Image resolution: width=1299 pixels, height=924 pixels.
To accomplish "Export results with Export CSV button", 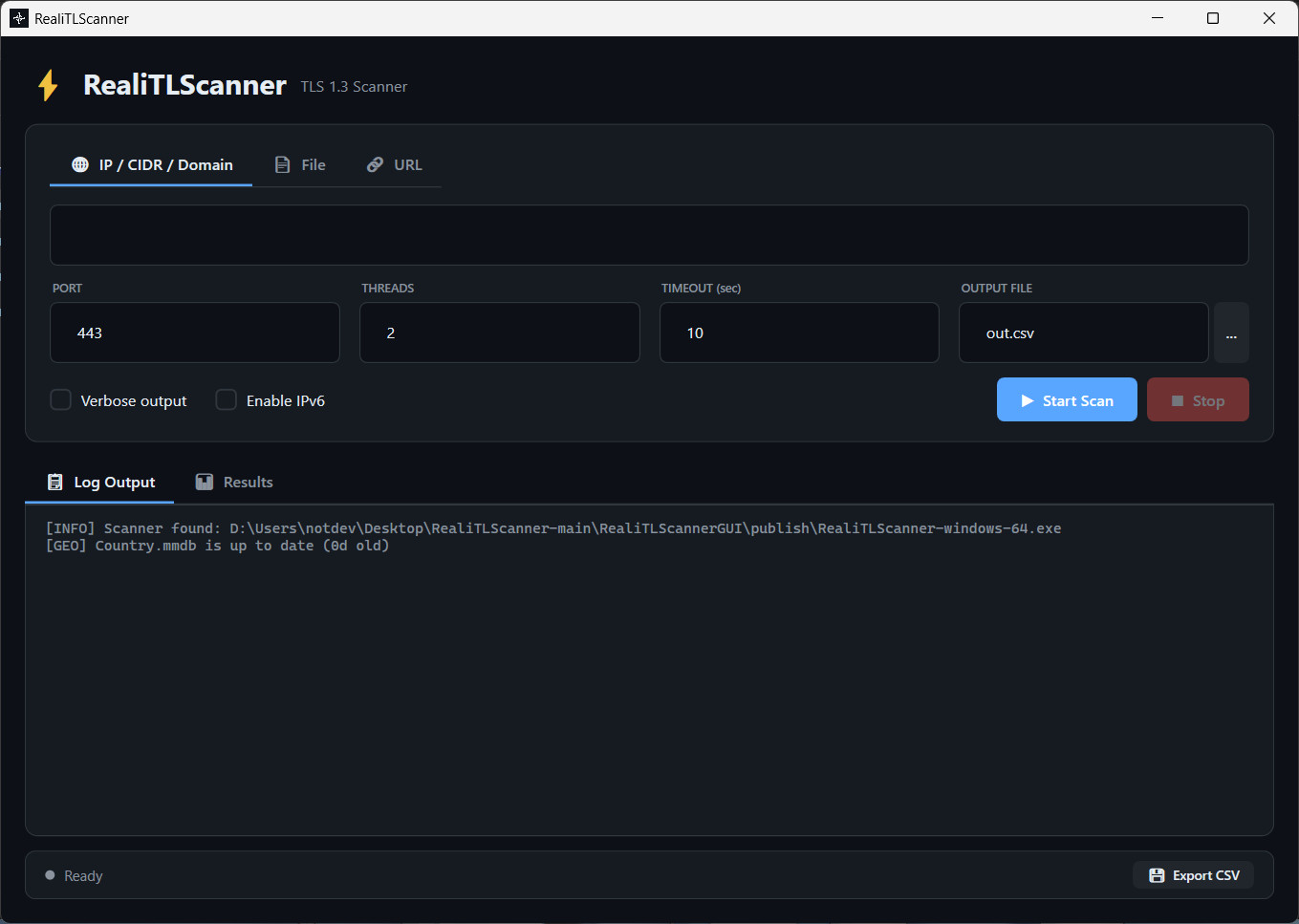I will [x=1193, y=875].
